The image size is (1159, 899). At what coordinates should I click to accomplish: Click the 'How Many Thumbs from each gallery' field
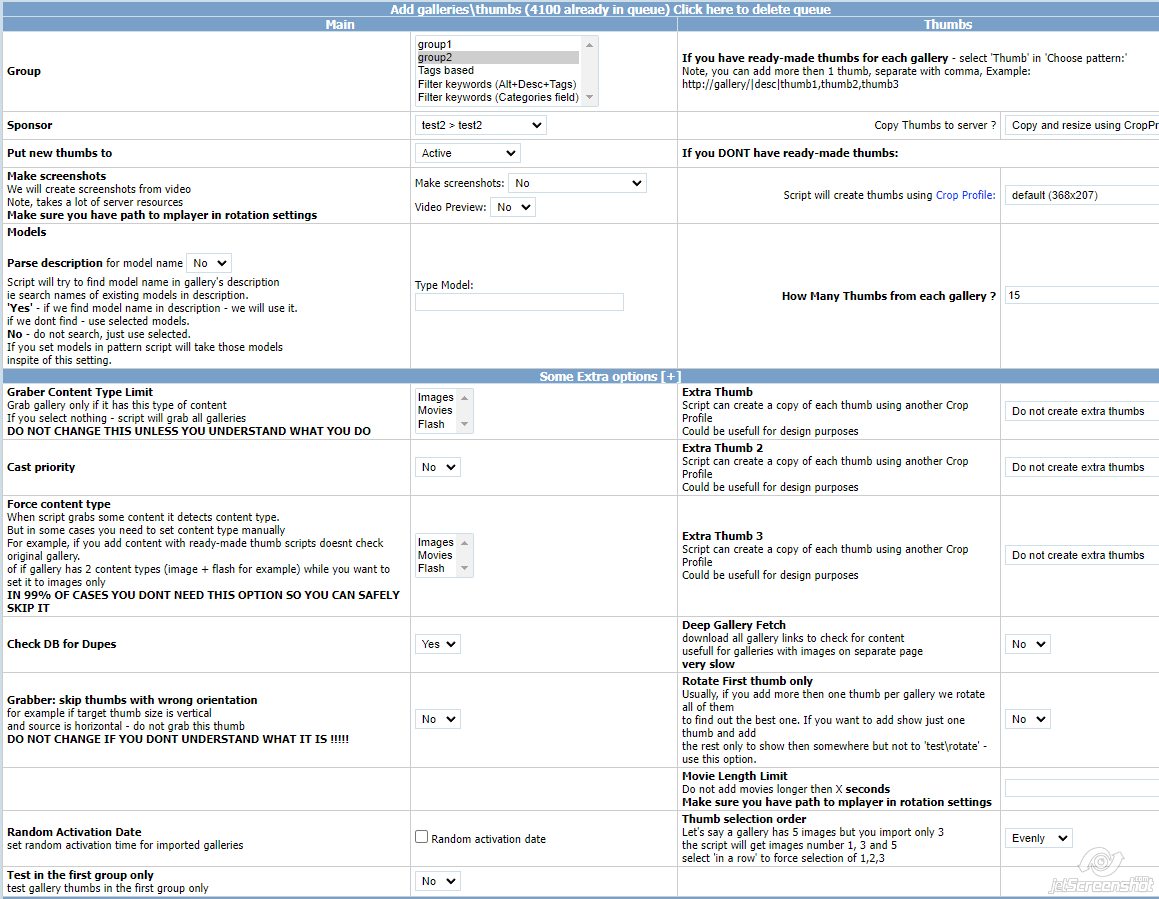point(1082,296)
